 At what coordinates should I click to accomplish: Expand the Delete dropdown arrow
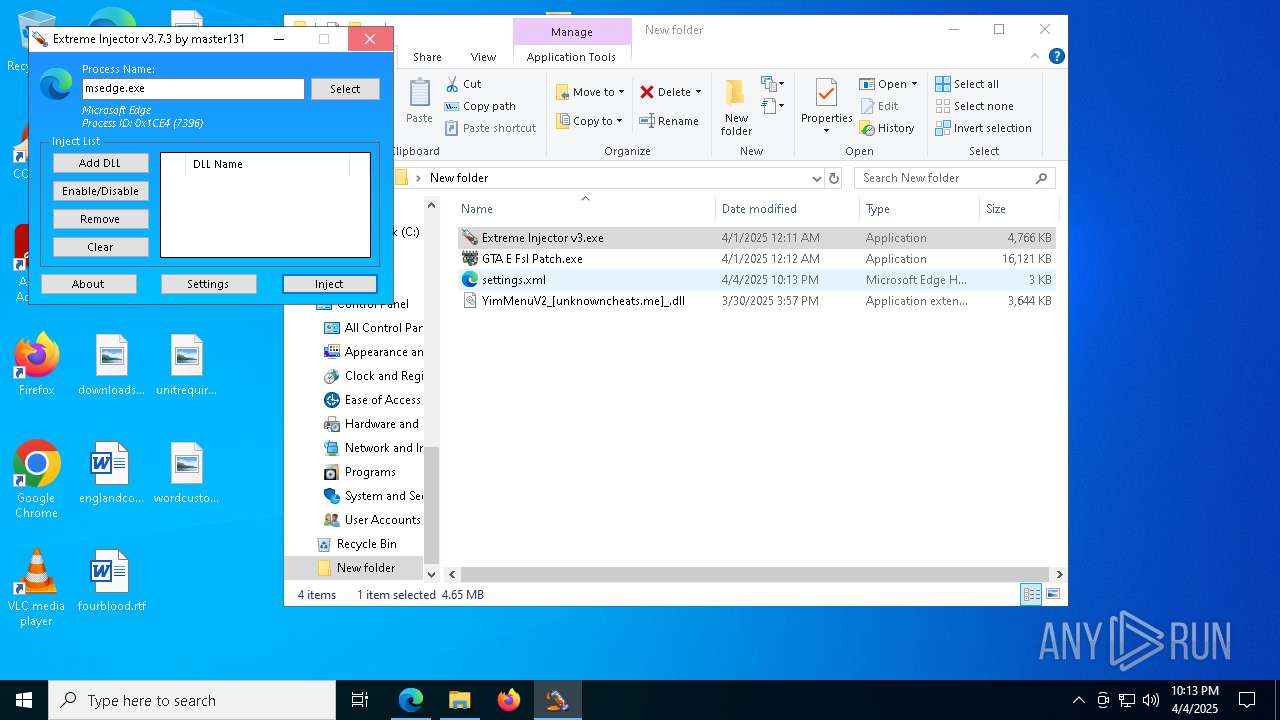698,92
